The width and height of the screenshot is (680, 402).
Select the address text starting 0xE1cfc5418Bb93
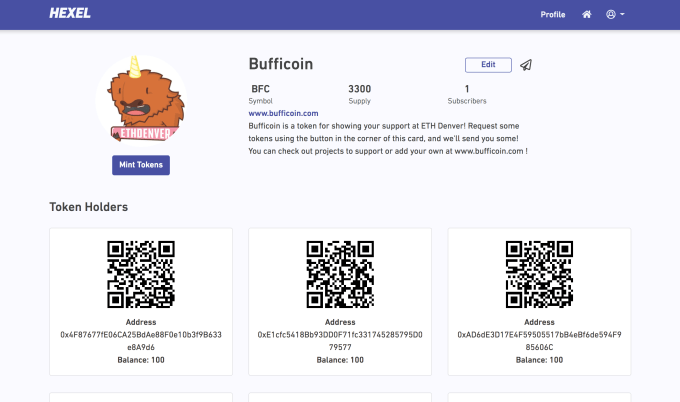point(340,341)
